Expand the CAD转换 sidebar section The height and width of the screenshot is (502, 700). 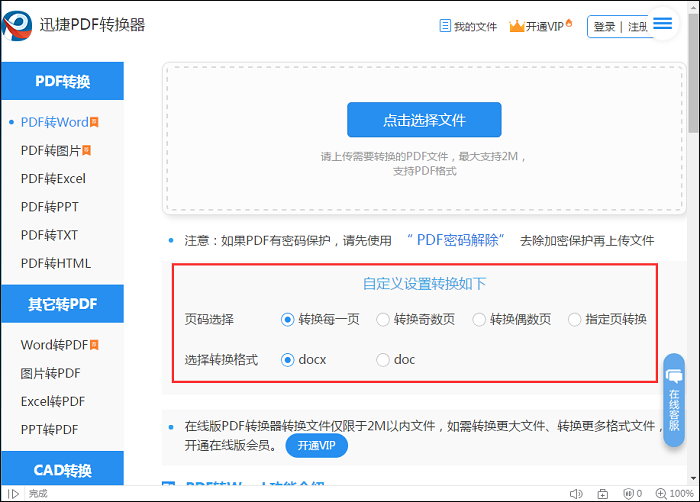point(62,469)
